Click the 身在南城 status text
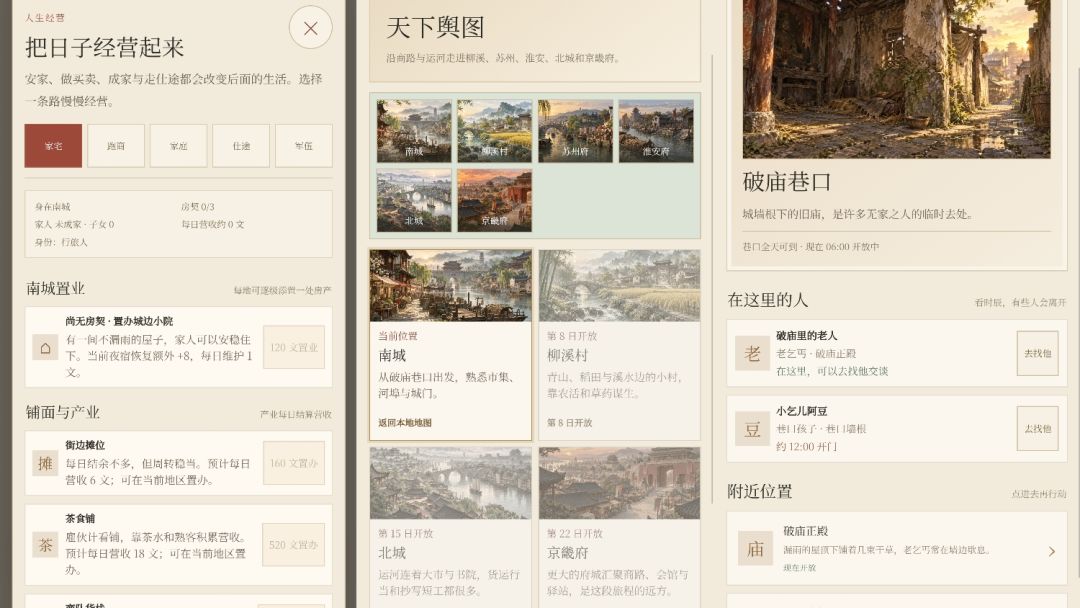The width and height of the screenshot is (1080, 608). 52,207
